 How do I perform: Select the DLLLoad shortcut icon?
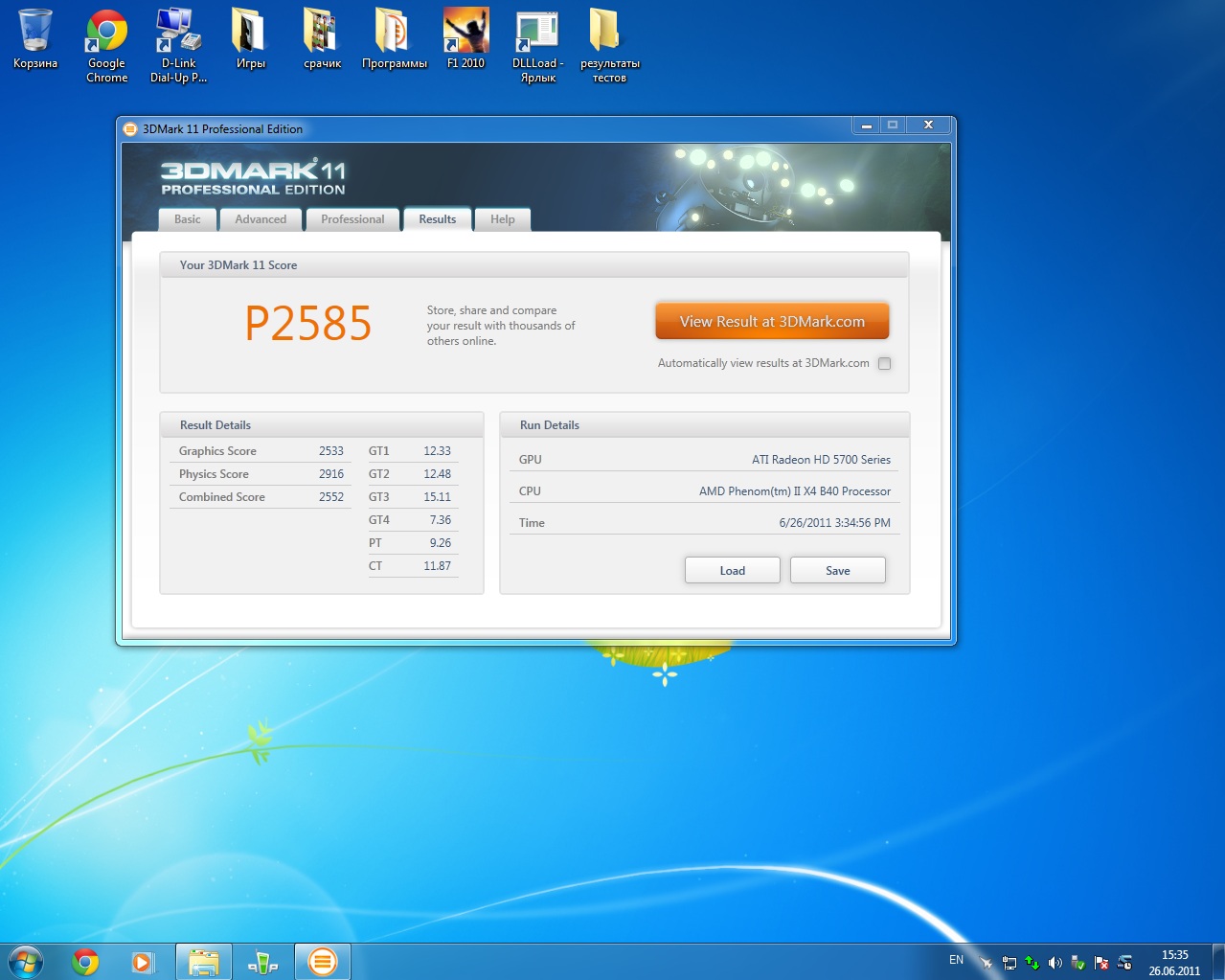coord(537,46)
